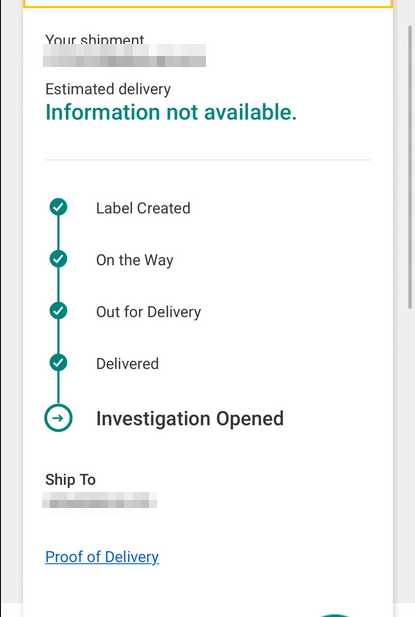Select the Out for Delivery step text
The image size is (415, 617).
[x=149, y=312]
